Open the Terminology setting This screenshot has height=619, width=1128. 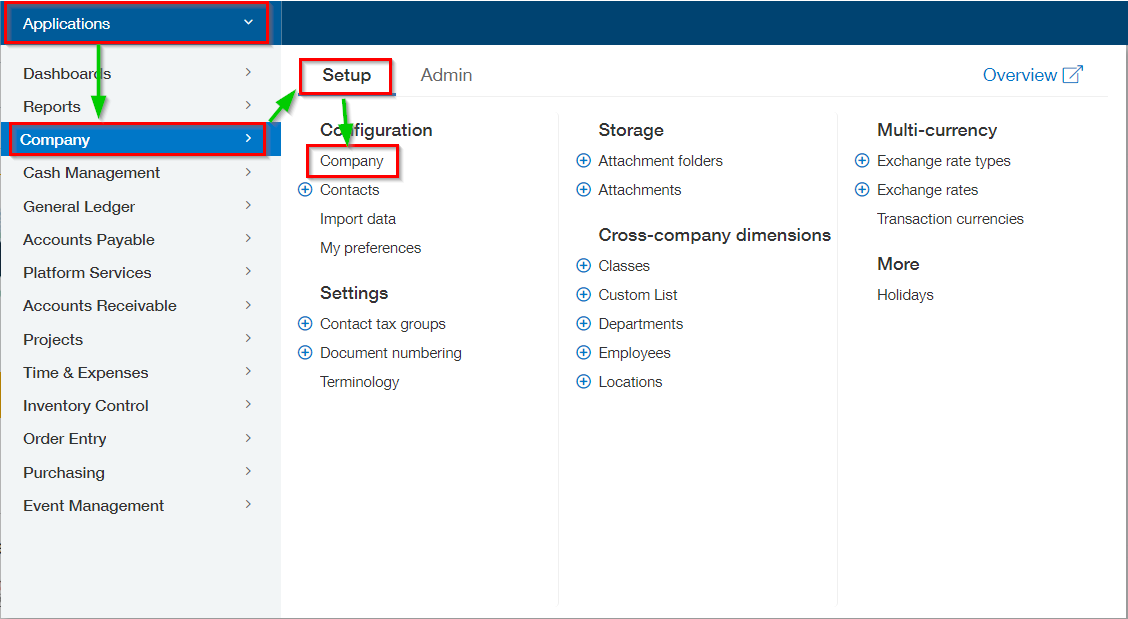point(360,382)
